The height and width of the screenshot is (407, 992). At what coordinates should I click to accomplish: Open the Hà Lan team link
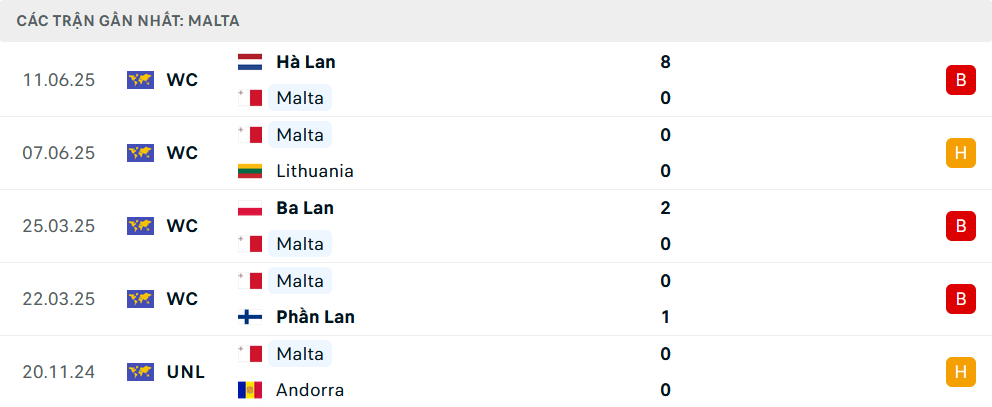click(x=305, y=62)
